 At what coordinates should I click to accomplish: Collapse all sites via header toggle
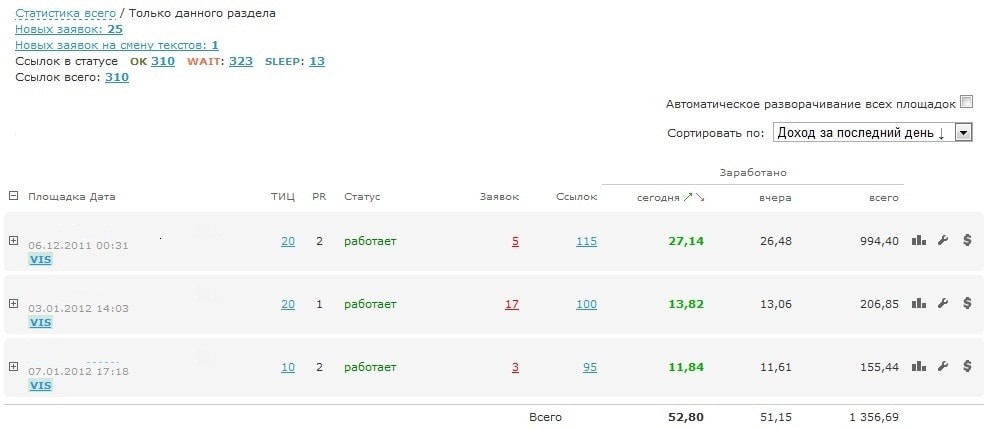(13, 196)
